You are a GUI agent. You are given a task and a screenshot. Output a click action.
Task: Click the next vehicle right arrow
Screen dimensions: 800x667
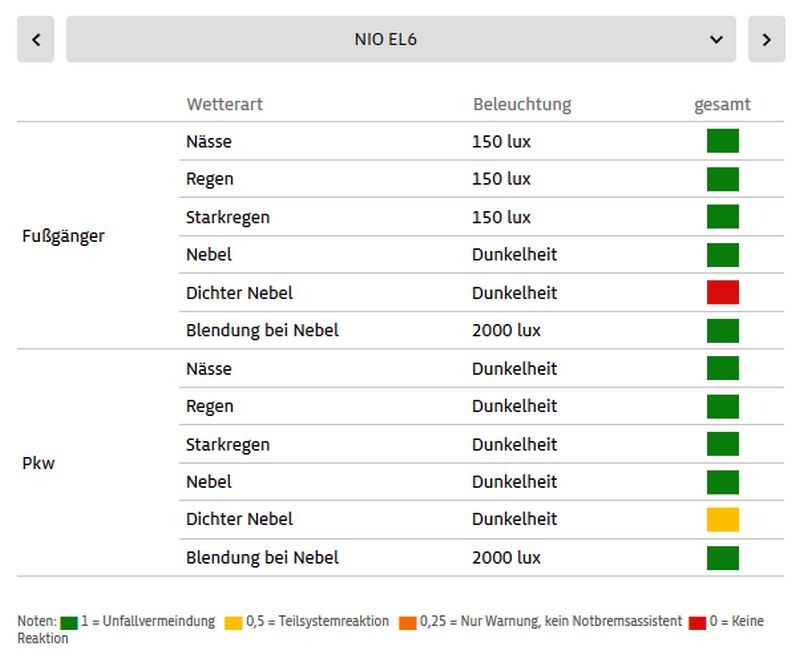(x=766, y=40)
